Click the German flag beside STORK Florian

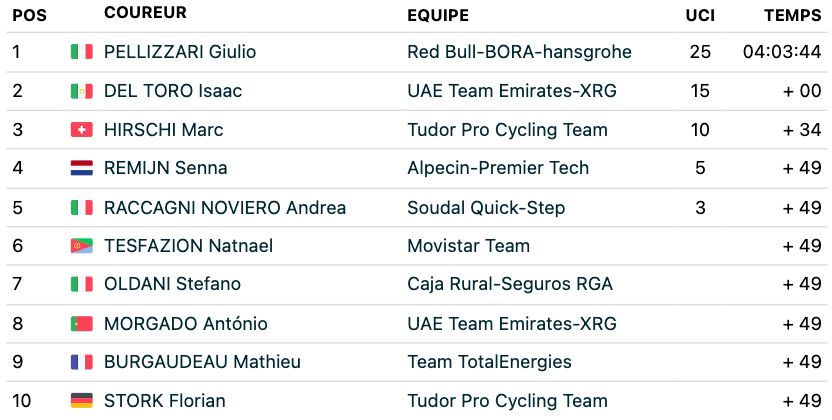[82, 400]
